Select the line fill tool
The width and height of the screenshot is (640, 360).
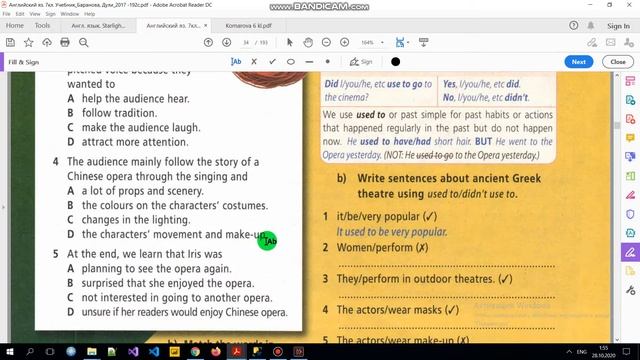pyautogui.click(x=309, y=62)
